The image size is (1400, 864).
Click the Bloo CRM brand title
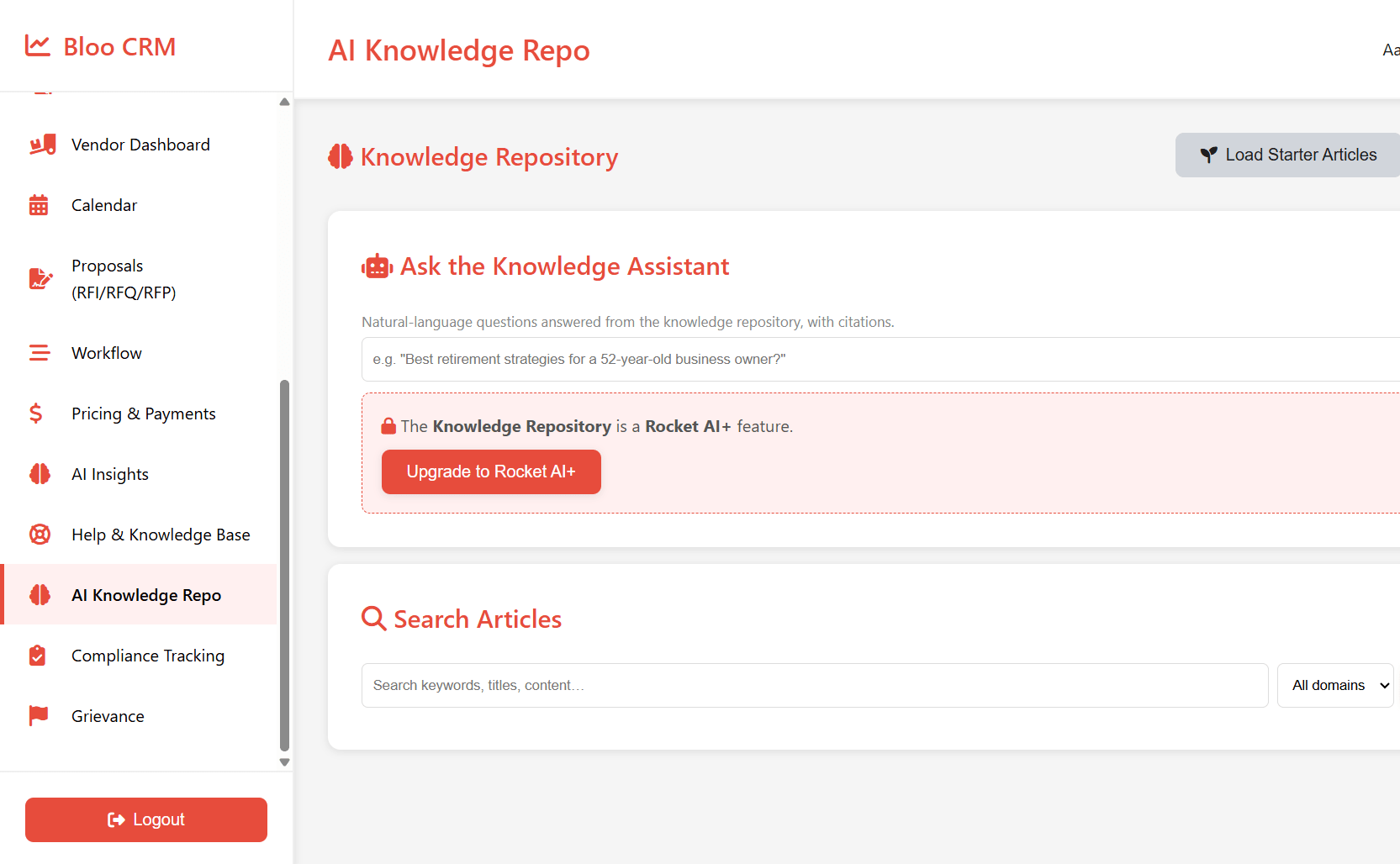point(119,46)
